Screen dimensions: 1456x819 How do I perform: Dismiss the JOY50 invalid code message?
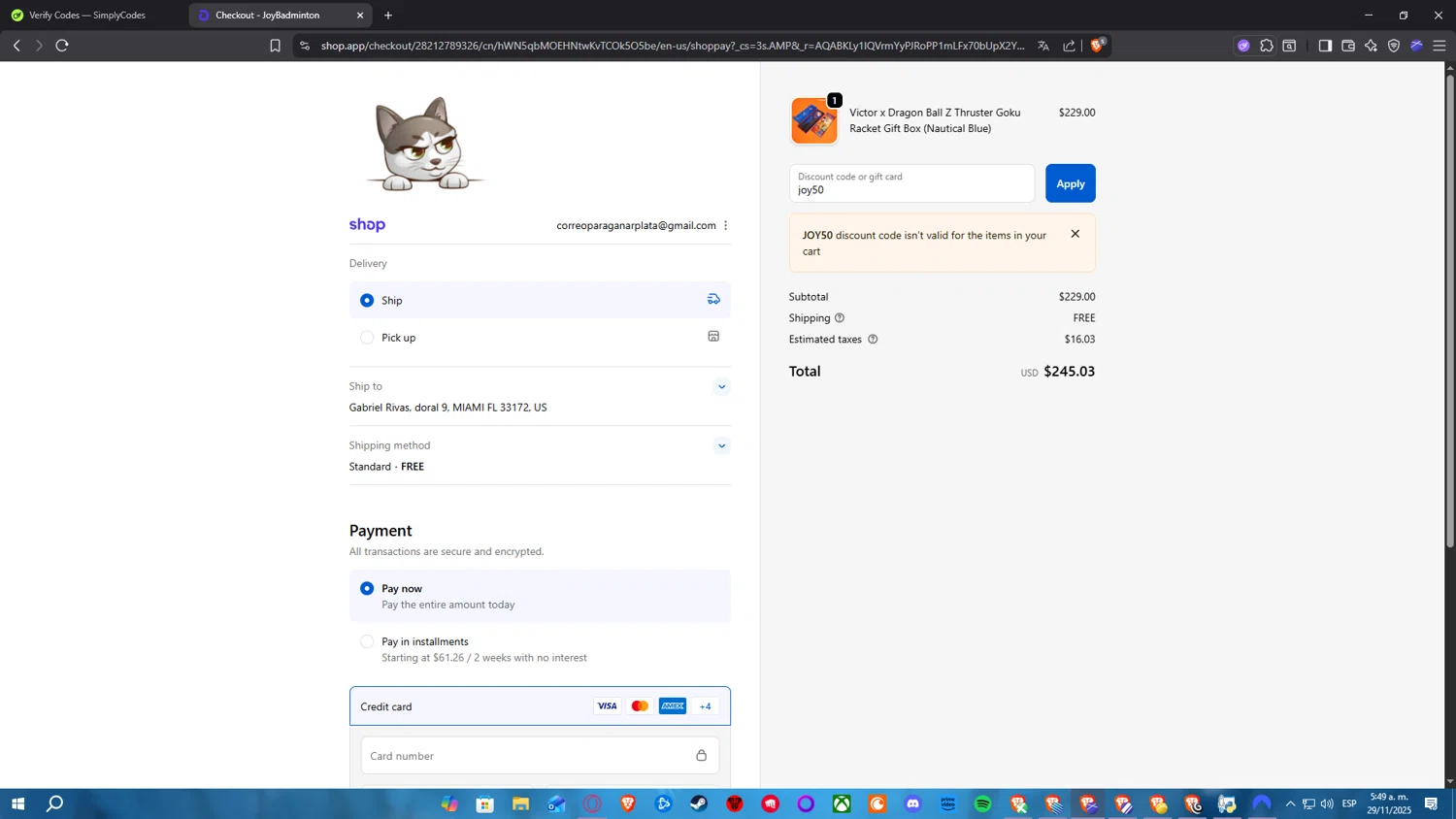1075,234
